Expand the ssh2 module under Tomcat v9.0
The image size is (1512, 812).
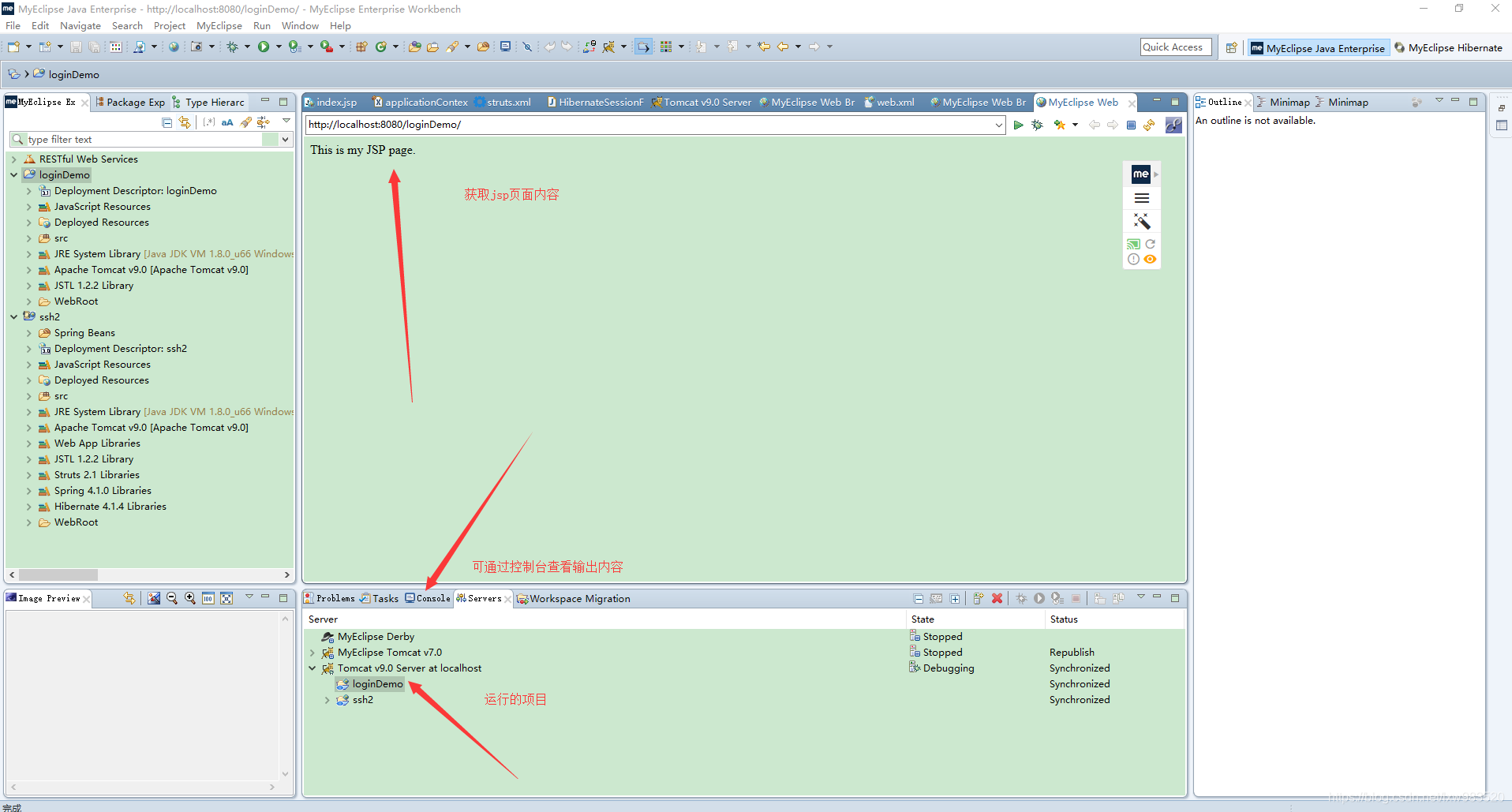327,700
